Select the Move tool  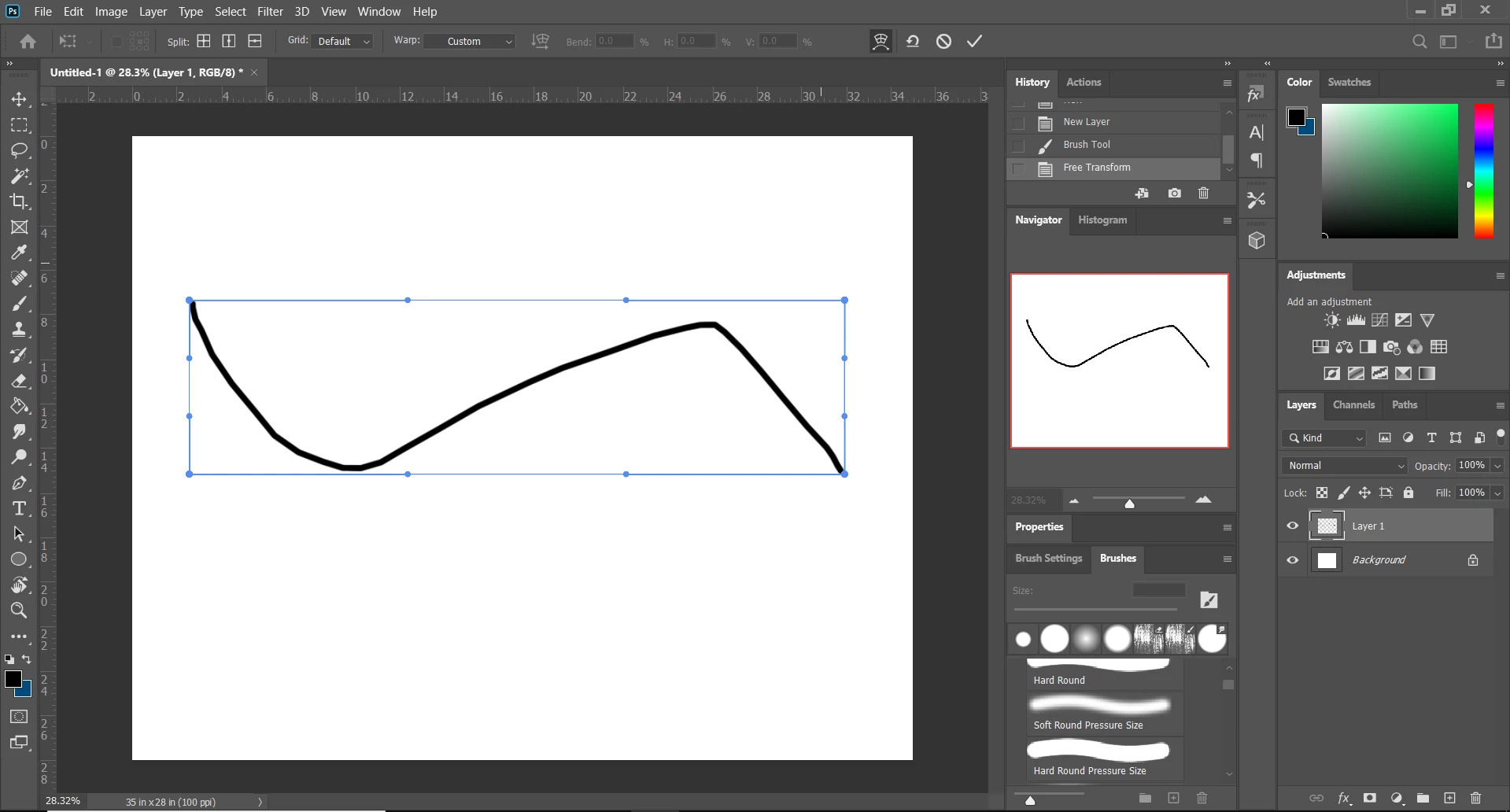[x=19, y=100]
